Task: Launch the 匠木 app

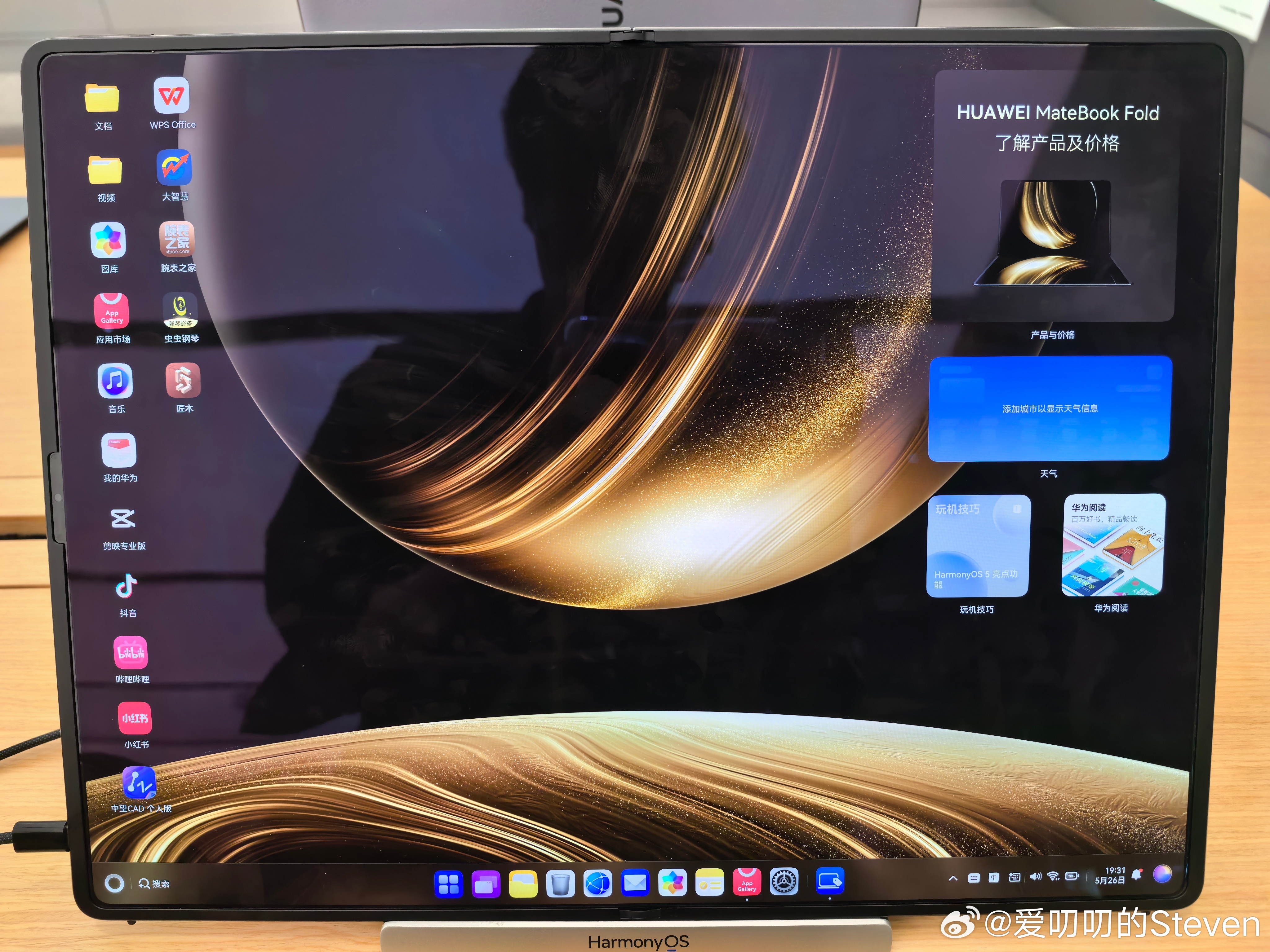Action: (183, 380)
